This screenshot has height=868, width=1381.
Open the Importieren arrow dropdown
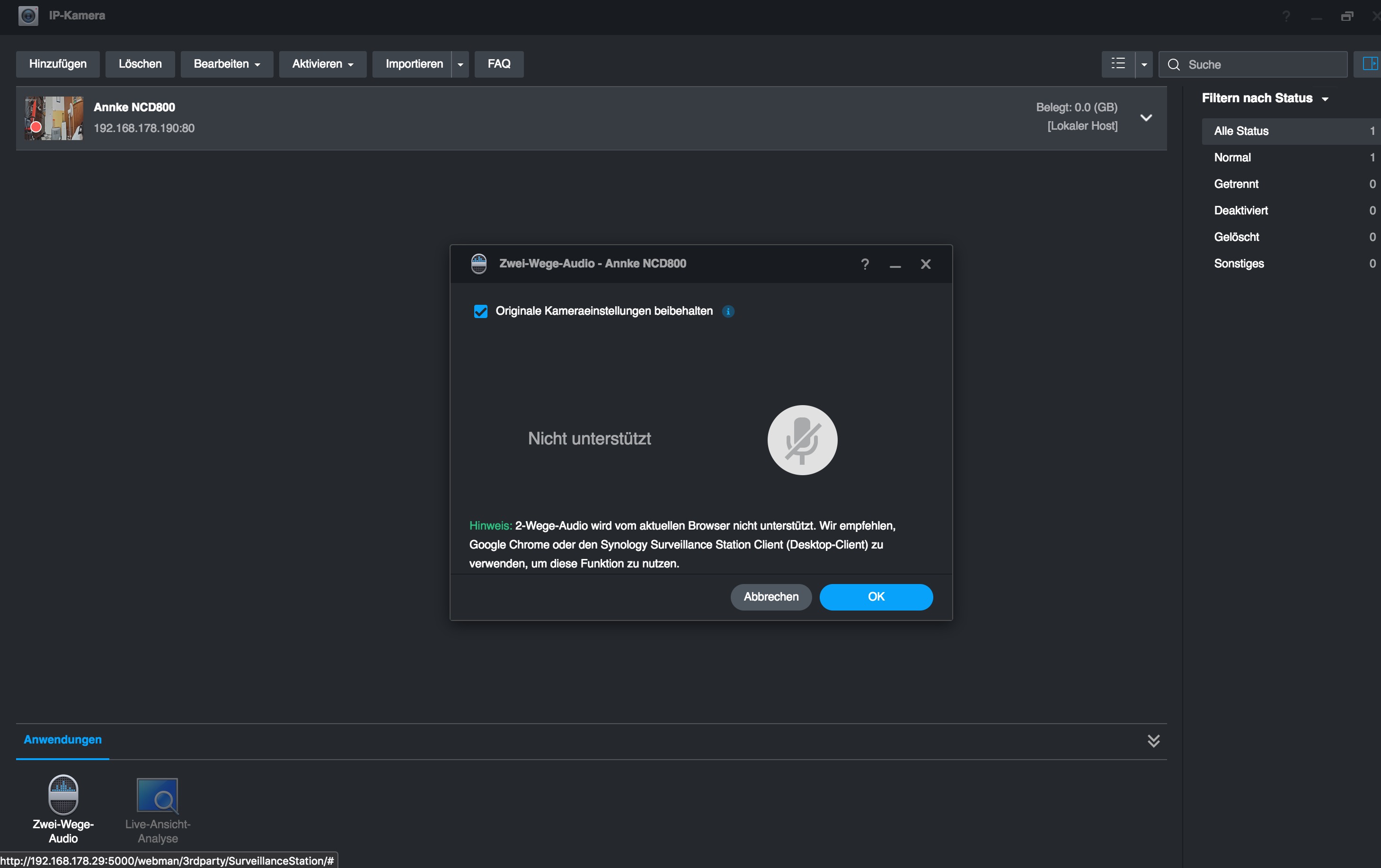460,64
